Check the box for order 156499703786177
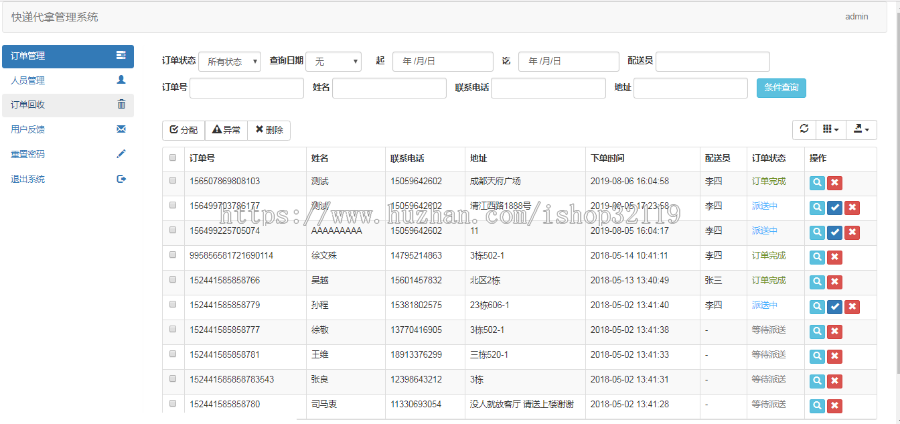The height and width of the screenshot is (424, 900). pos(173,205)
